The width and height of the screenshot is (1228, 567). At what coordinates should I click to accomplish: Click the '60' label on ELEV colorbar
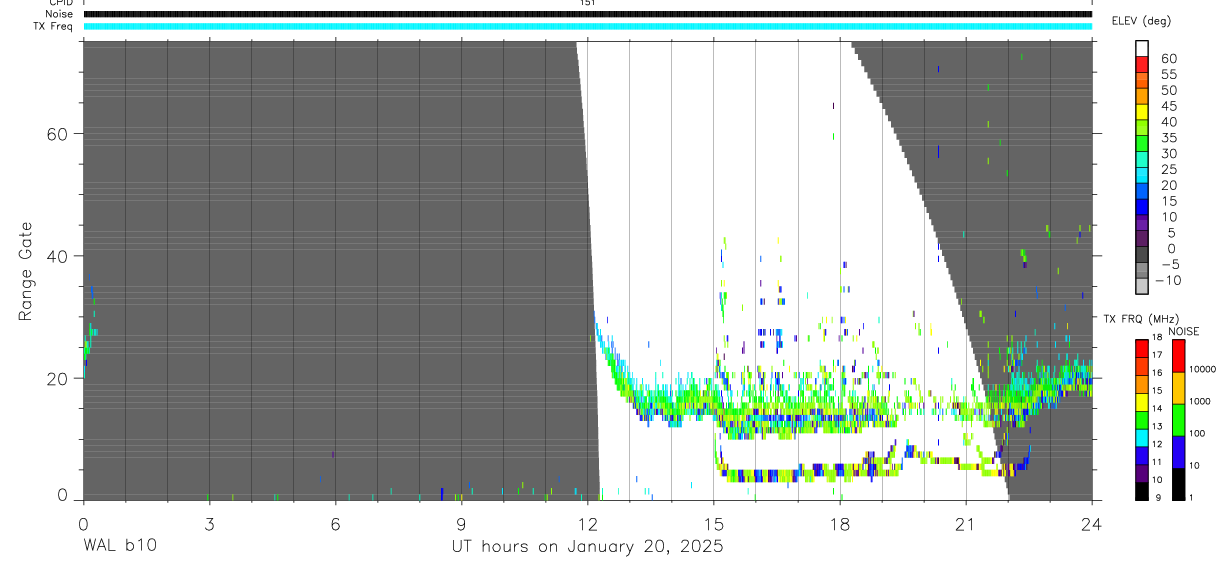pos(1168,59)
